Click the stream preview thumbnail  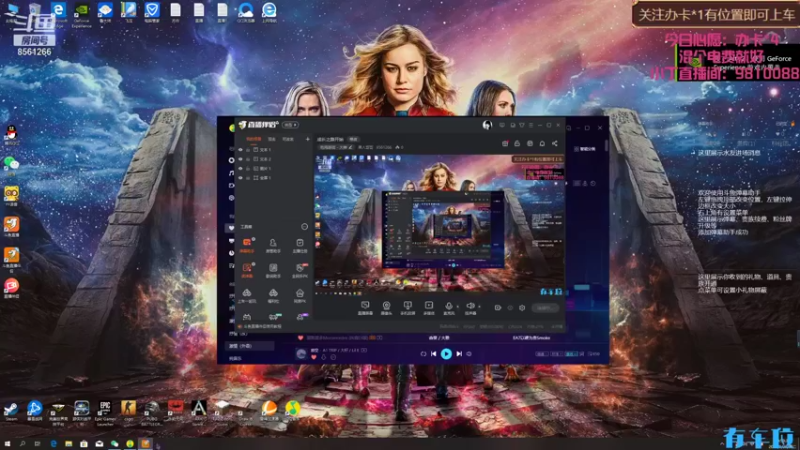pos(439,223)
